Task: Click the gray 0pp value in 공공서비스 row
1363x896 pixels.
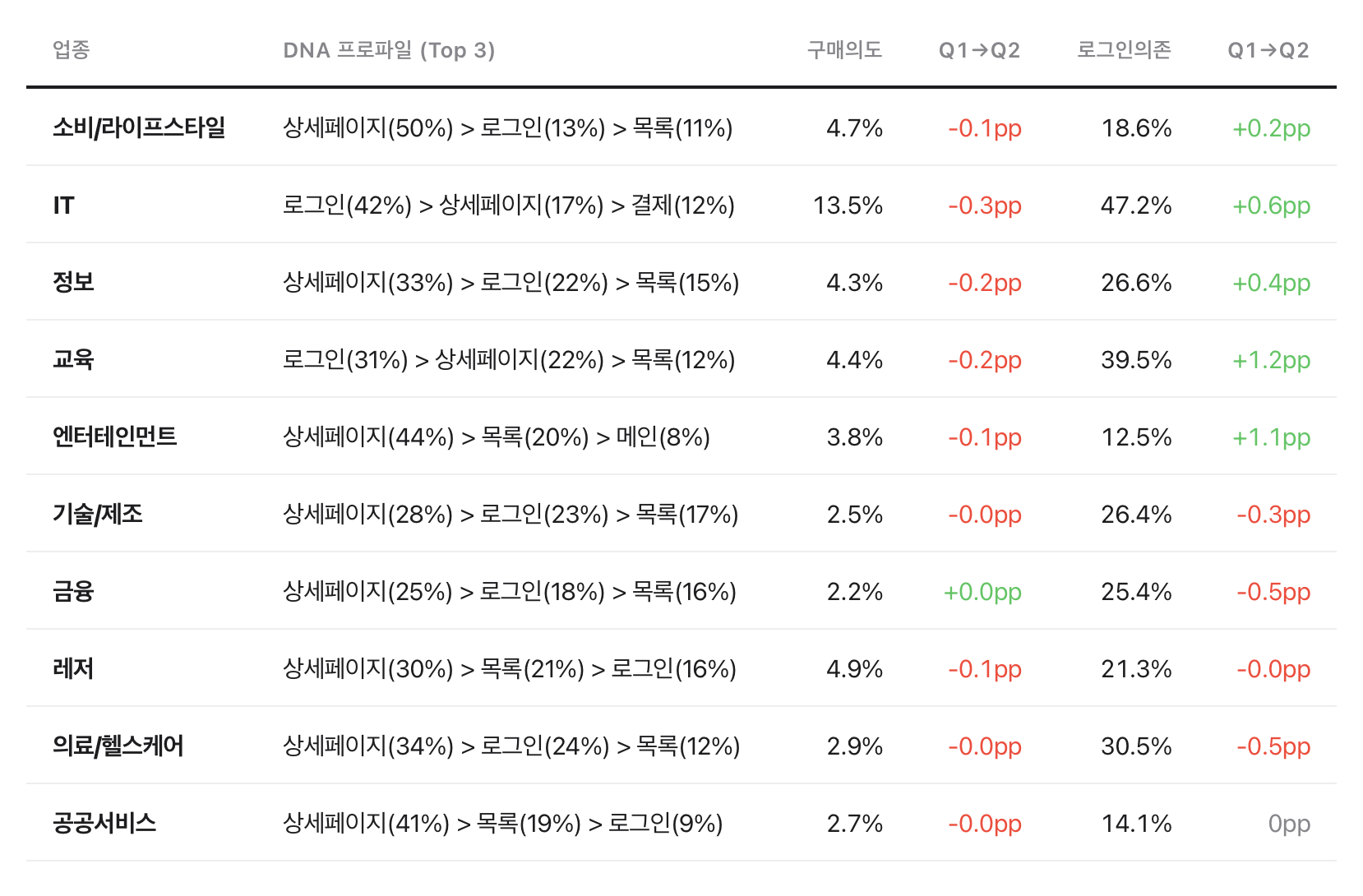Action: point(1289,824)
